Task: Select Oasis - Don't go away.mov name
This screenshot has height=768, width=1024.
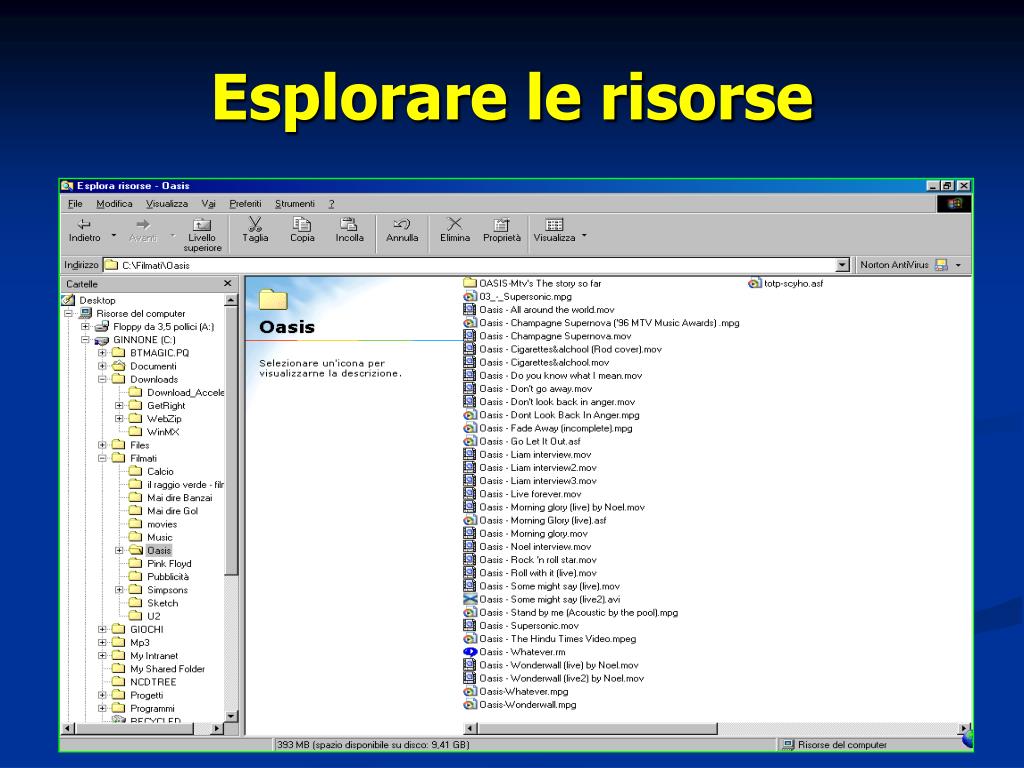Action: point(536,389)
